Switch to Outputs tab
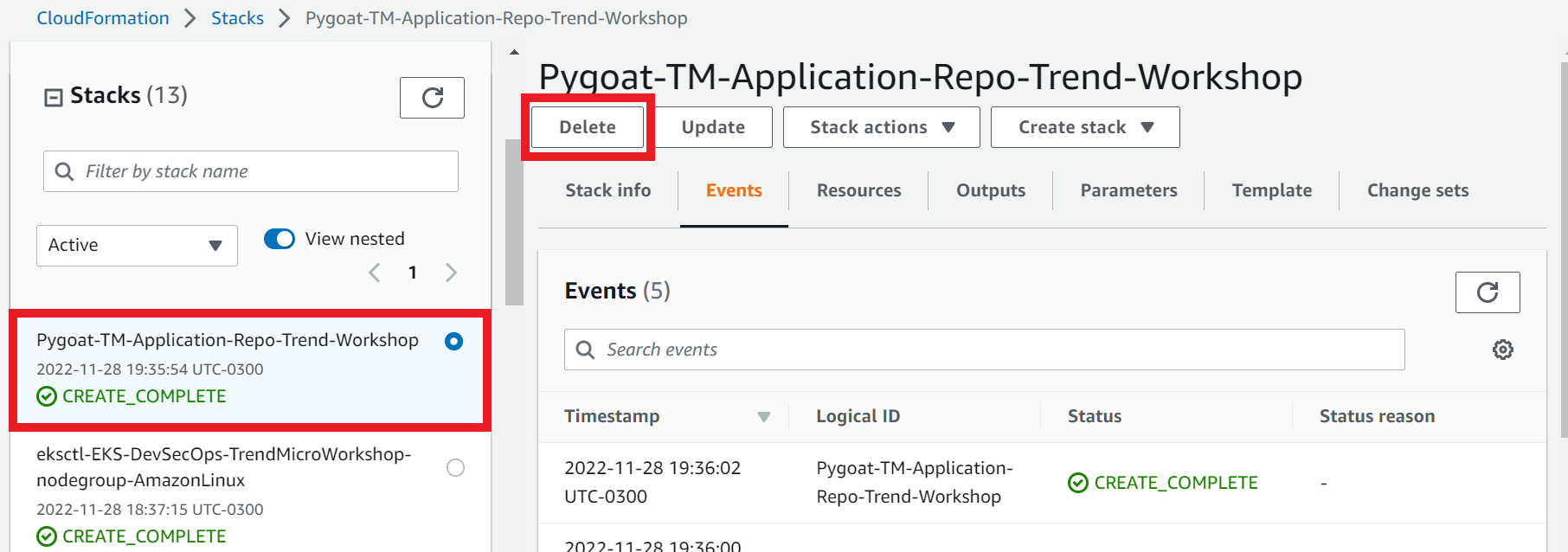 (991, 190)
